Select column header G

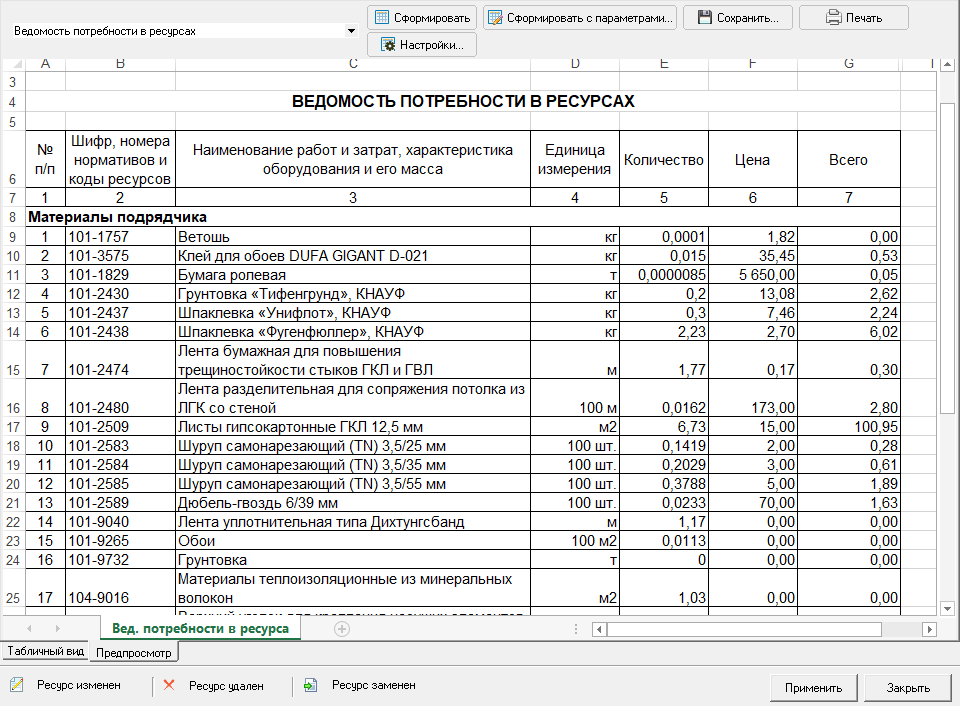pos(849,64)
